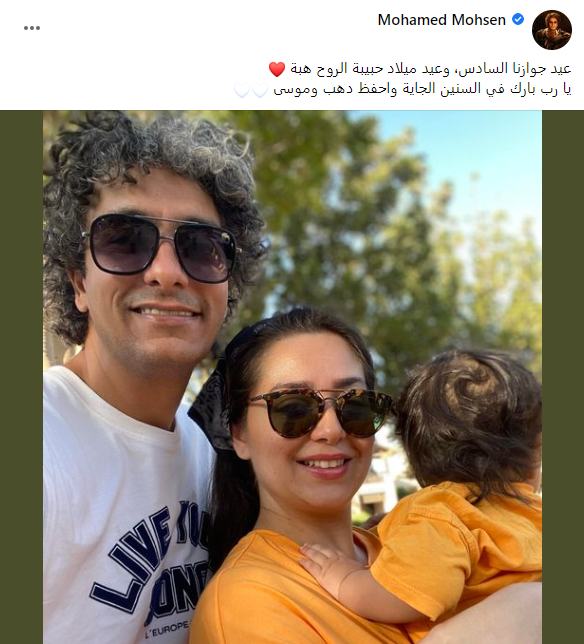Click the second Arabic caption line

[x=402, y=90]
